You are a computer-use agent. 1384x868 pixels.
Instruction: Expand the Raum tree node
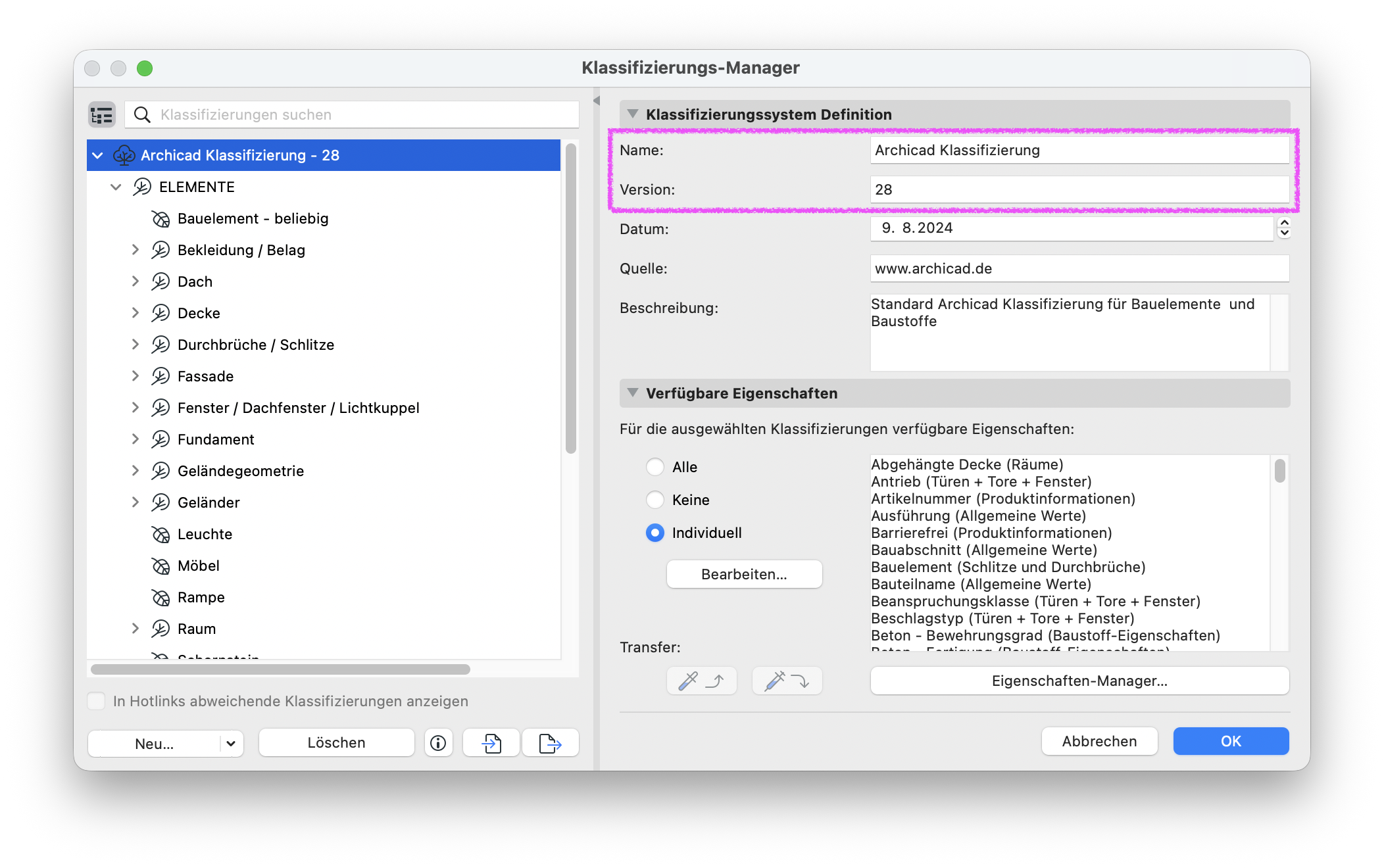click(x=135, y=629)
